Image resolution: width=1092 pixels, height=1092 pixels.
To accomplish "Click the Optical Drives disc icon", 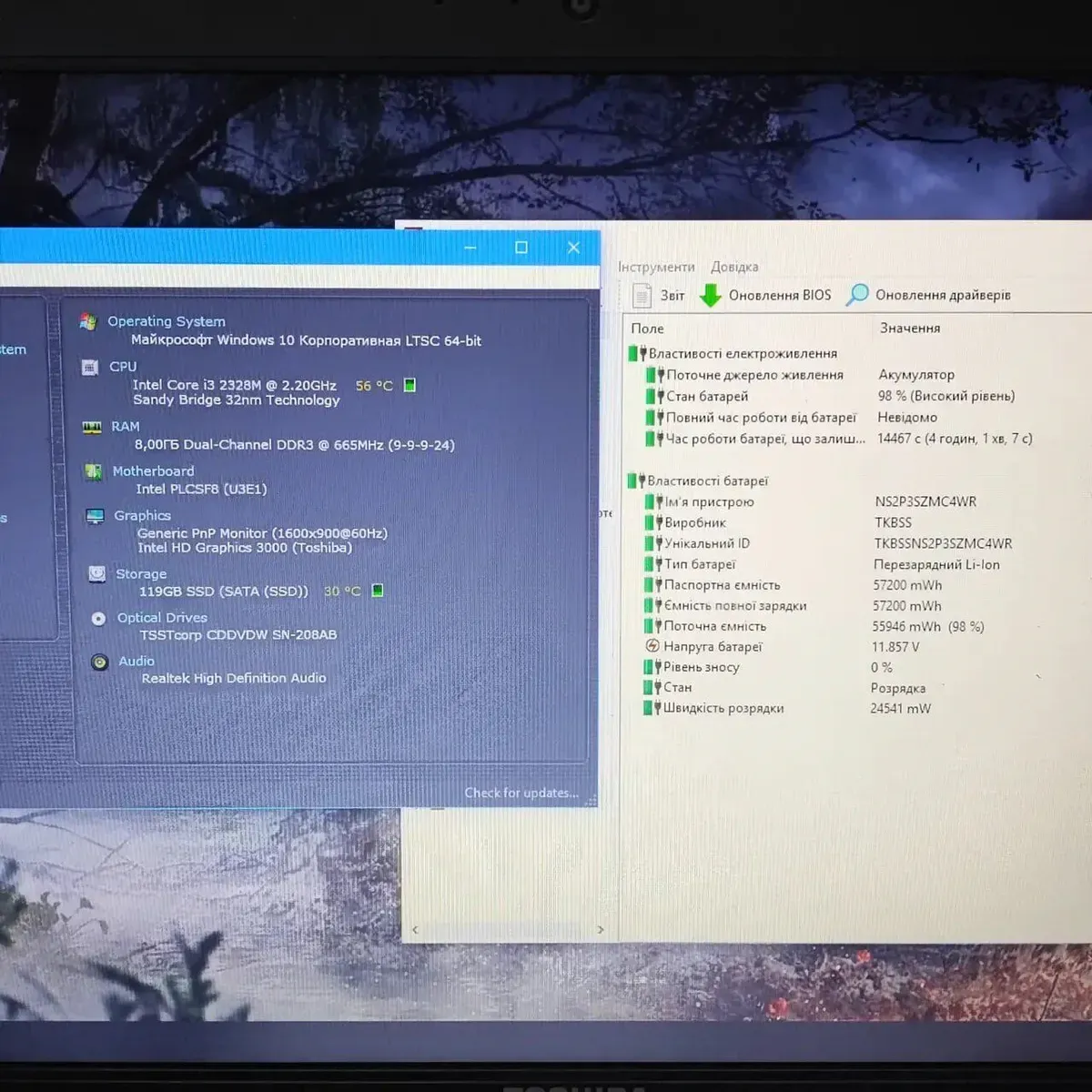I will click(98, 618).
